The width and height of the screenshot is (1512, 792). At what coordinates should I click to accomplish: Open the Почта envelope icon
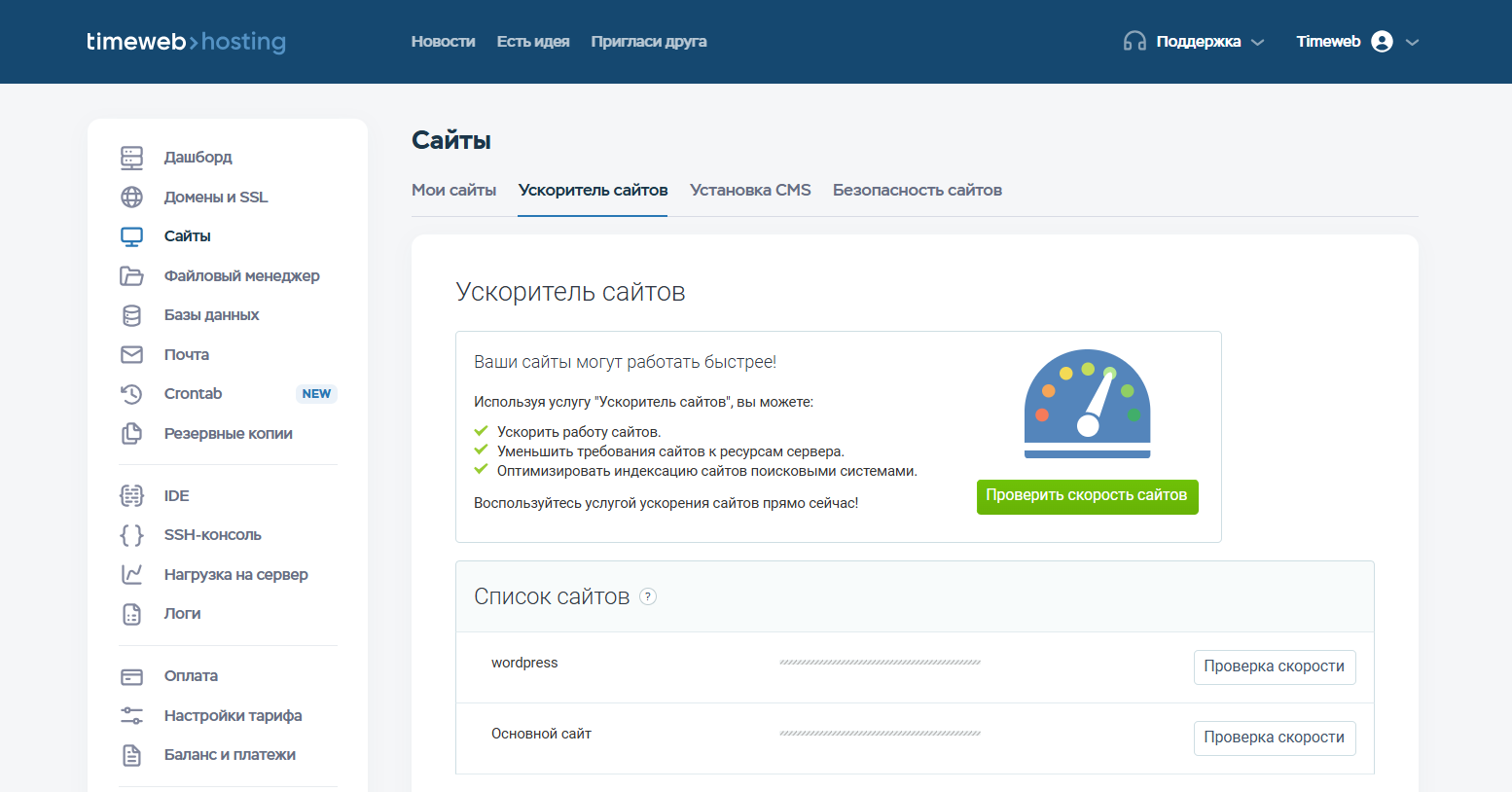pyautogui.click(x=131, y=355)
